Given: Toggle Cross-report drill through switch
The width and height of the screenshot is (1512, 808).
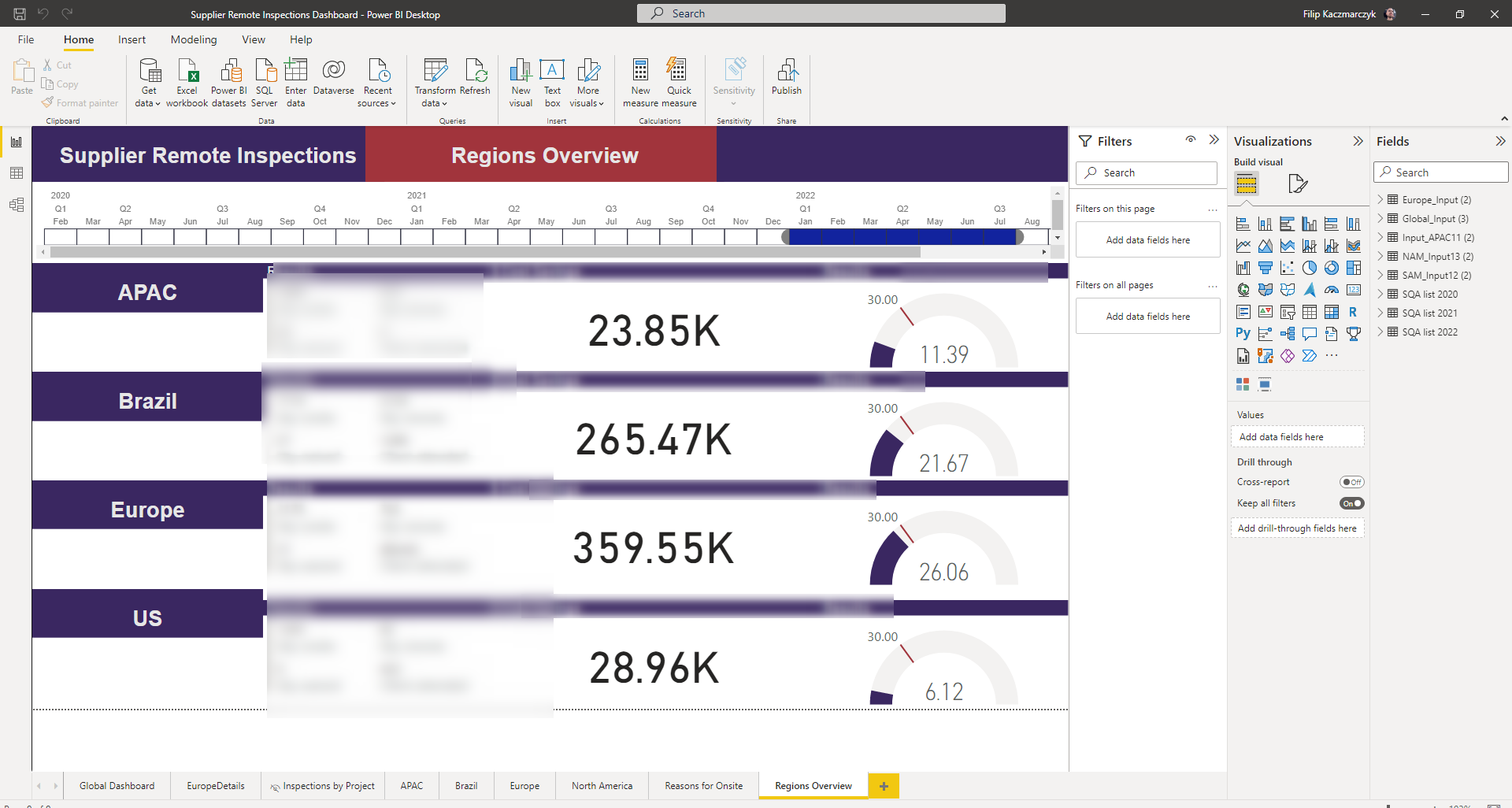Looking at the screenshot, I should [x=1352, y=482].
